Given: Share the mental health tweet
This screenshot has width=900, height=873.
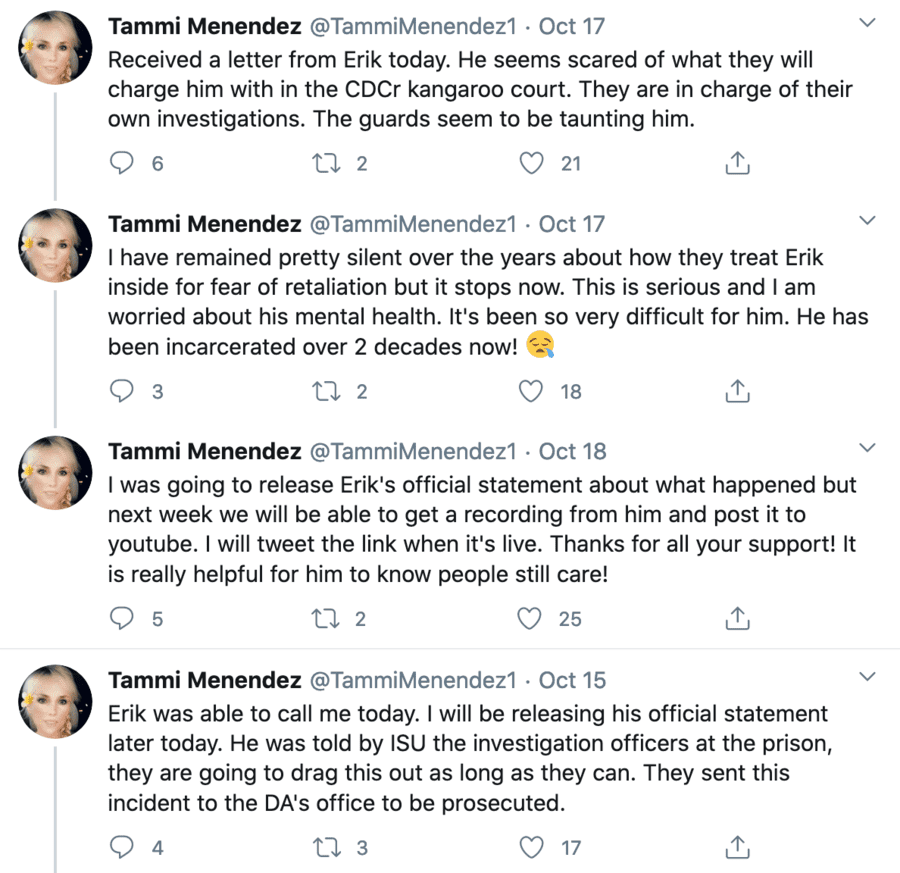Looking at the screenshot, I should coord(737,391).
